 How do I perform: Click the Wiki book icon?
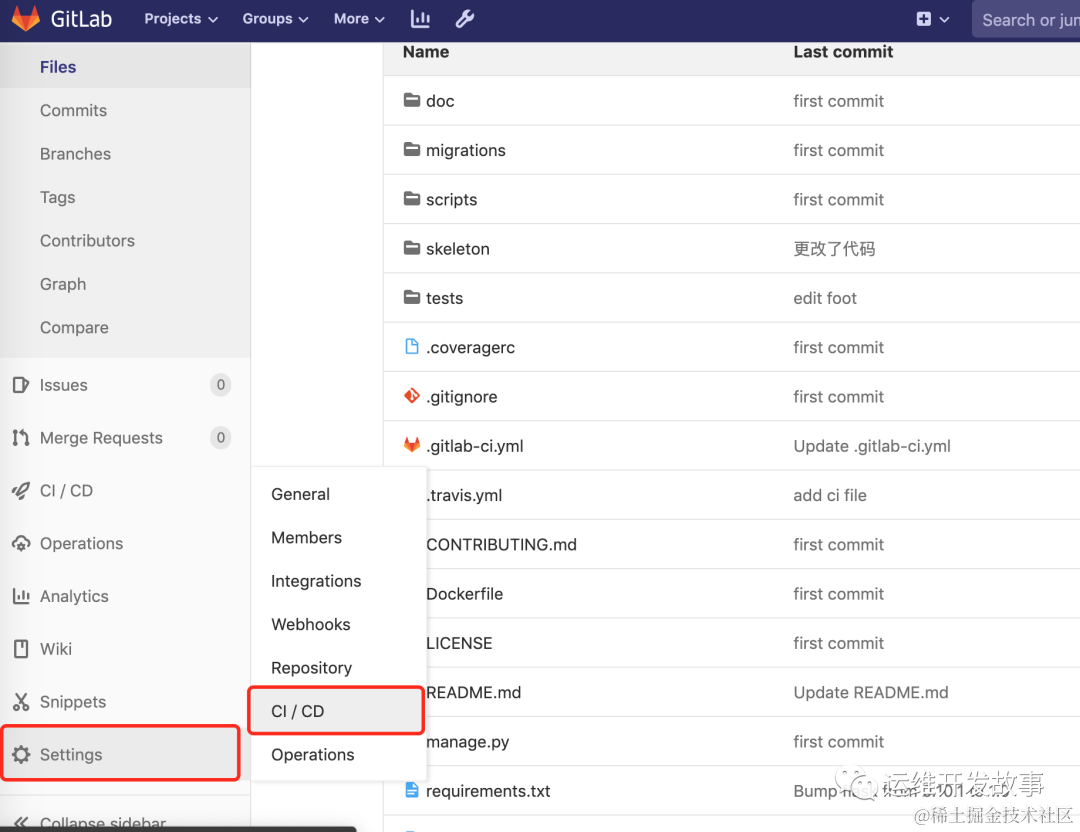pos(21,649)
